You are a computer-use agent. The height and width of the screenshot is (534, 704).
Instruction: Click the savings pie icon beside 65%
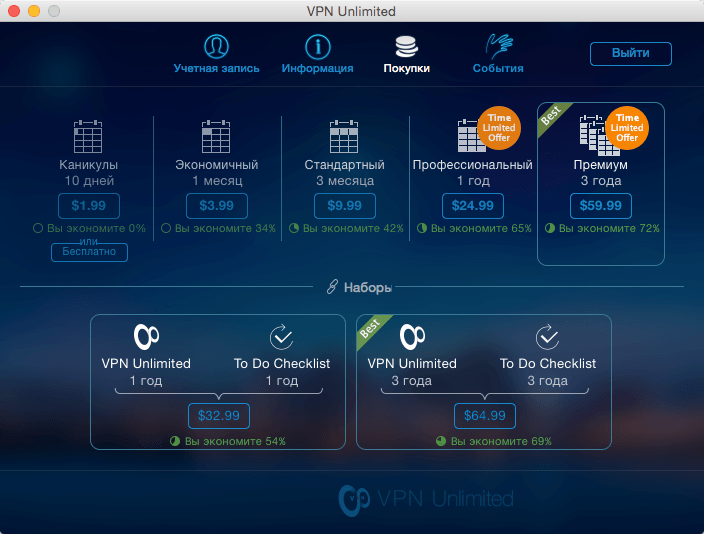(422, 228)
